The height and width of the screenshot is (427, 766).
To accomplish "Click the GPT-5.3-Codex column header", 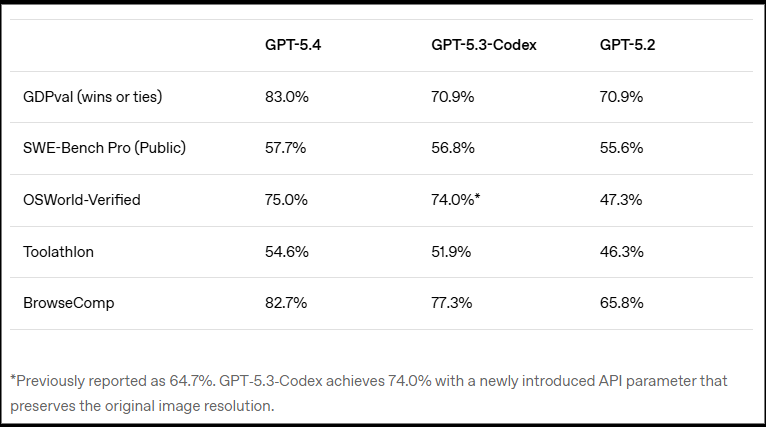I will tap(484, 46).
